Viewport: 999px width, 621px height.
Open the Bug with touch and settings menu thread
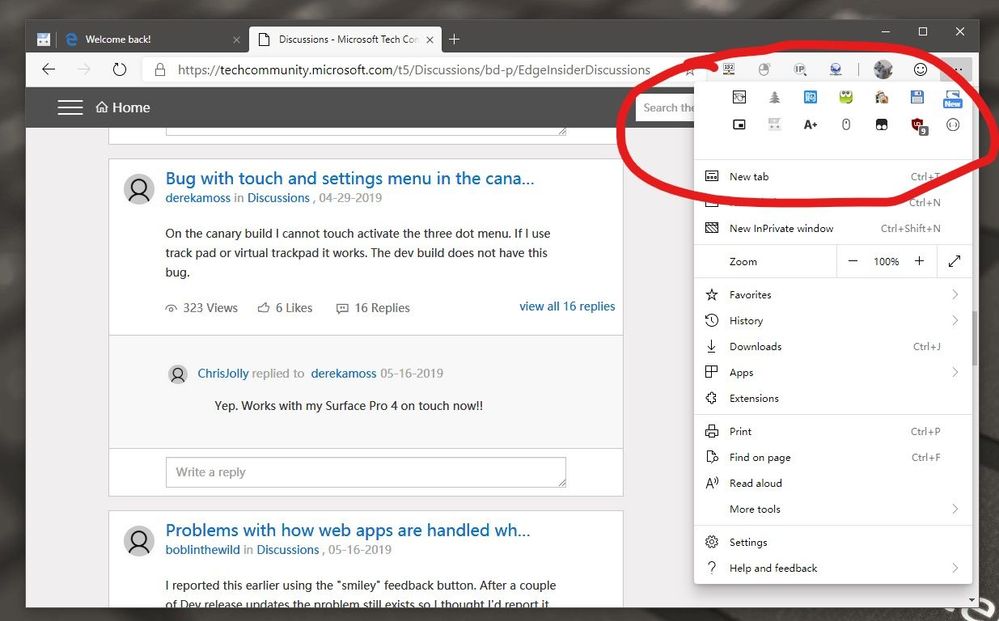point(350,178)
